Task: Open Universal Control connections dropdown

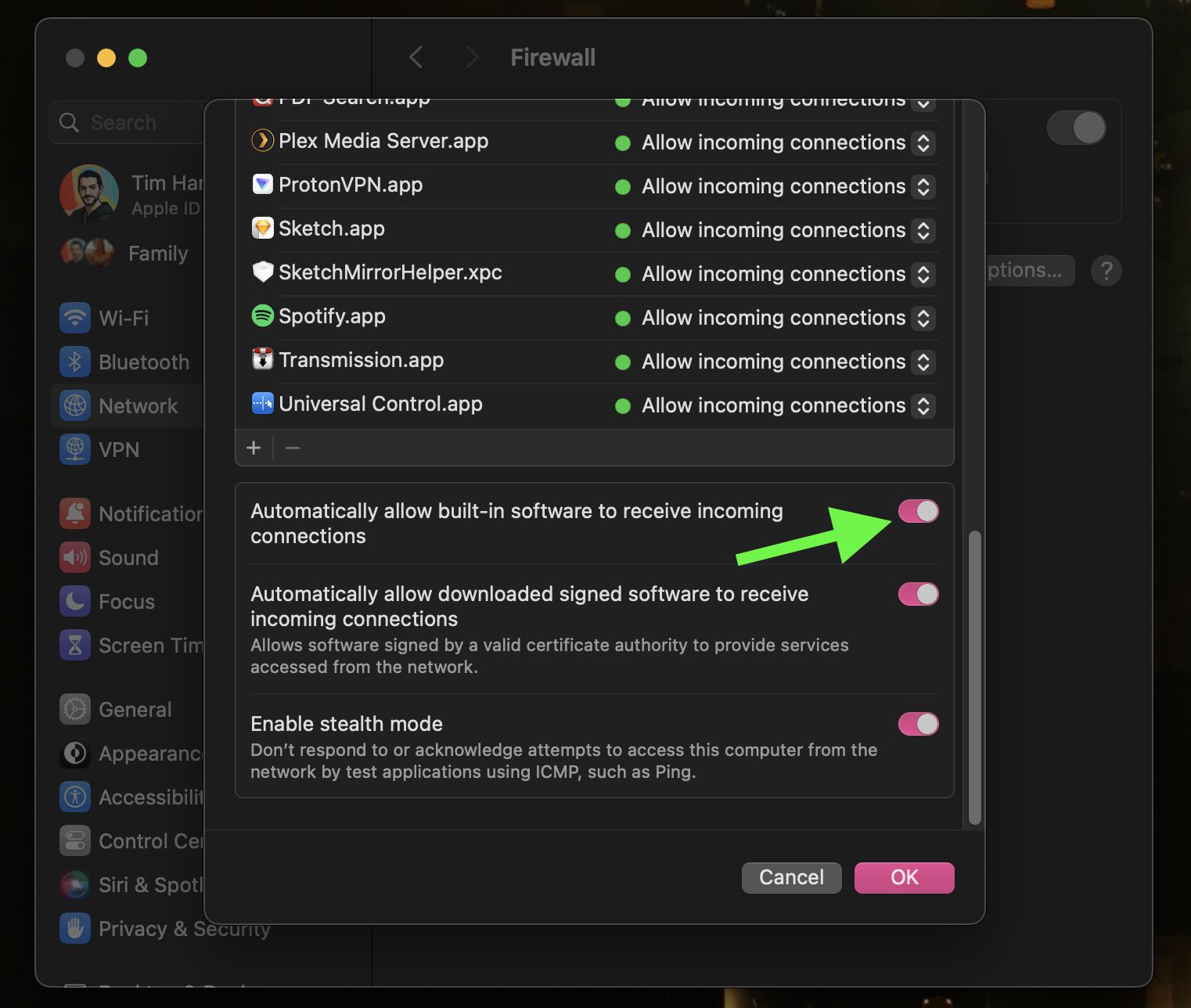Action: (923, 405)
